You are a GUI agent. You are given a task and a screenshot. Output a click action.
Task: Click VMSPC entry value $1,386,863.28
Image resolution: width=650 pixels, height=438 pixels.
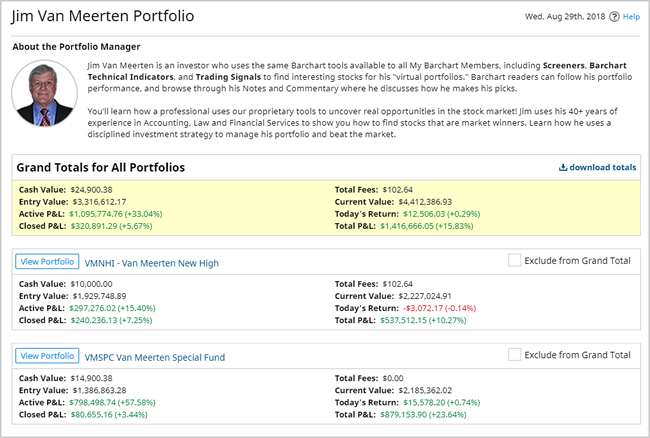99,390
